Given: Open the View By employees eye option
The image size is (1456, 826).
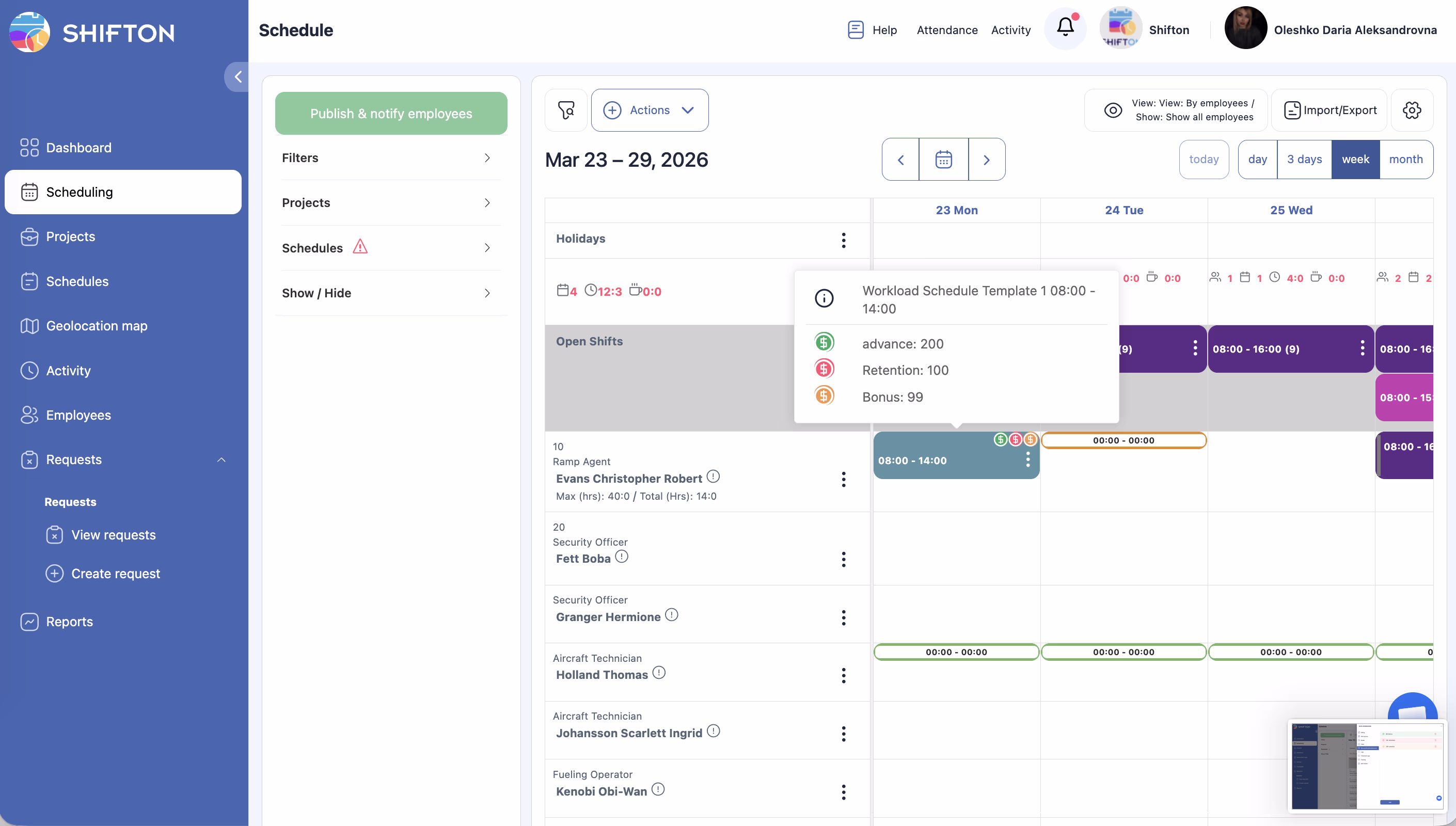Looking at the screenshot, I should point(1176,110).
